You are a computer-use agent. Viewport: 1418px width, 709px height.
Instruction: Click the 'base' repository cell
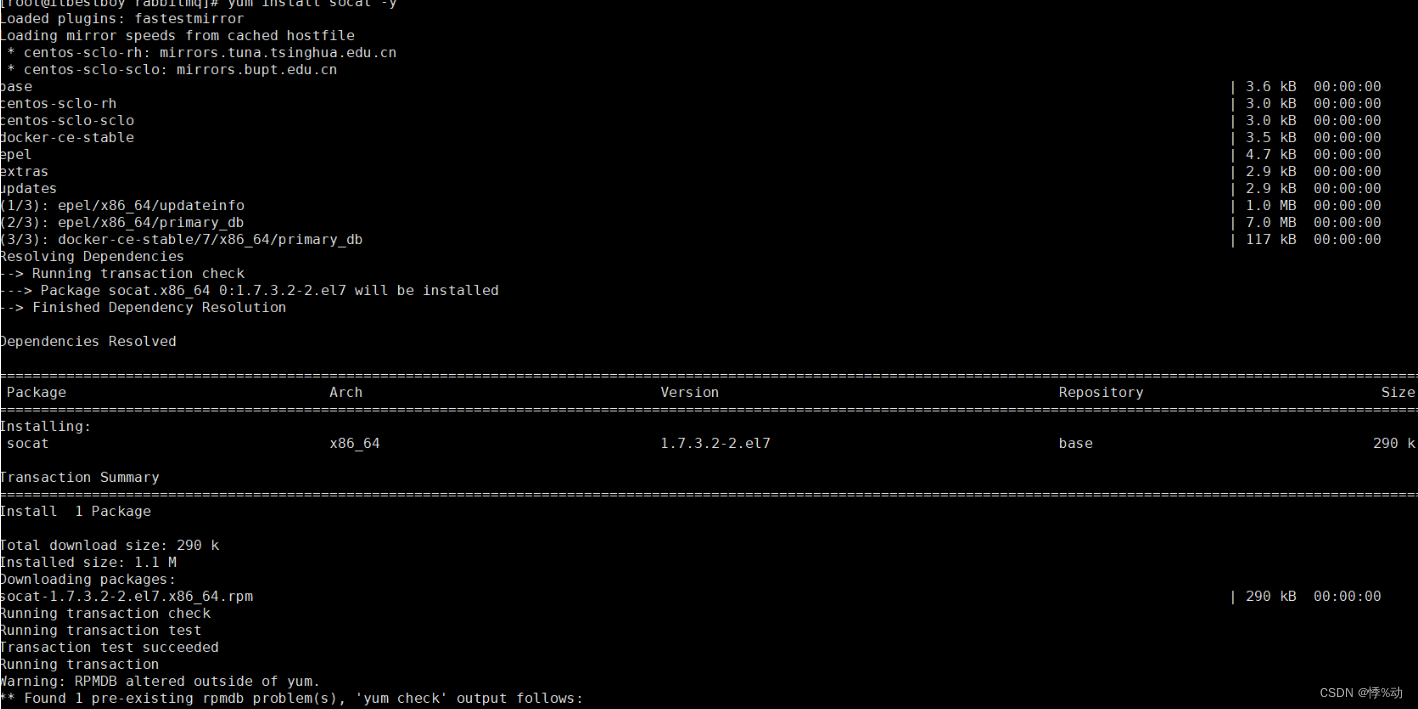[x=1076, y=443]
